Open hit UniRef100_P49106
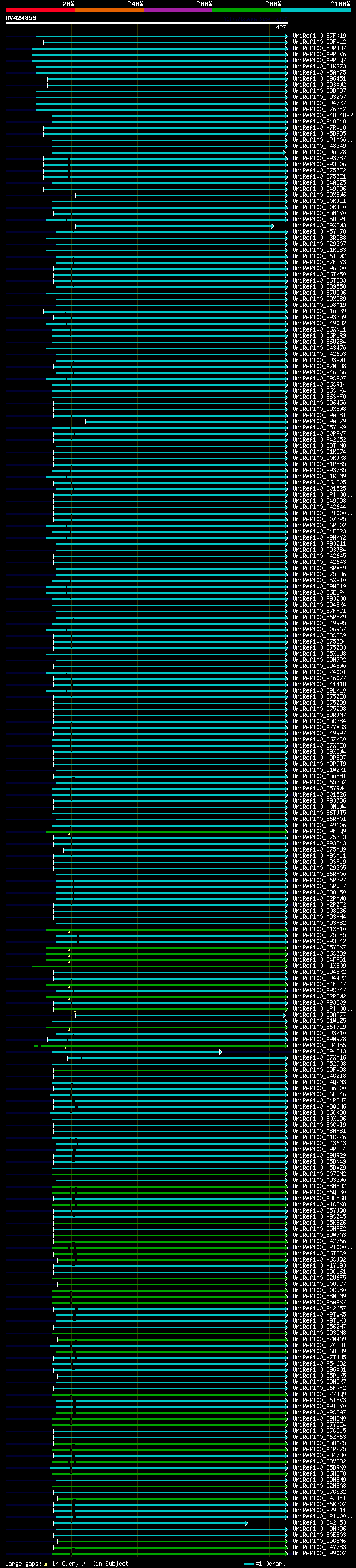This screenshot has height=1568, width=356. coord(319,825)
